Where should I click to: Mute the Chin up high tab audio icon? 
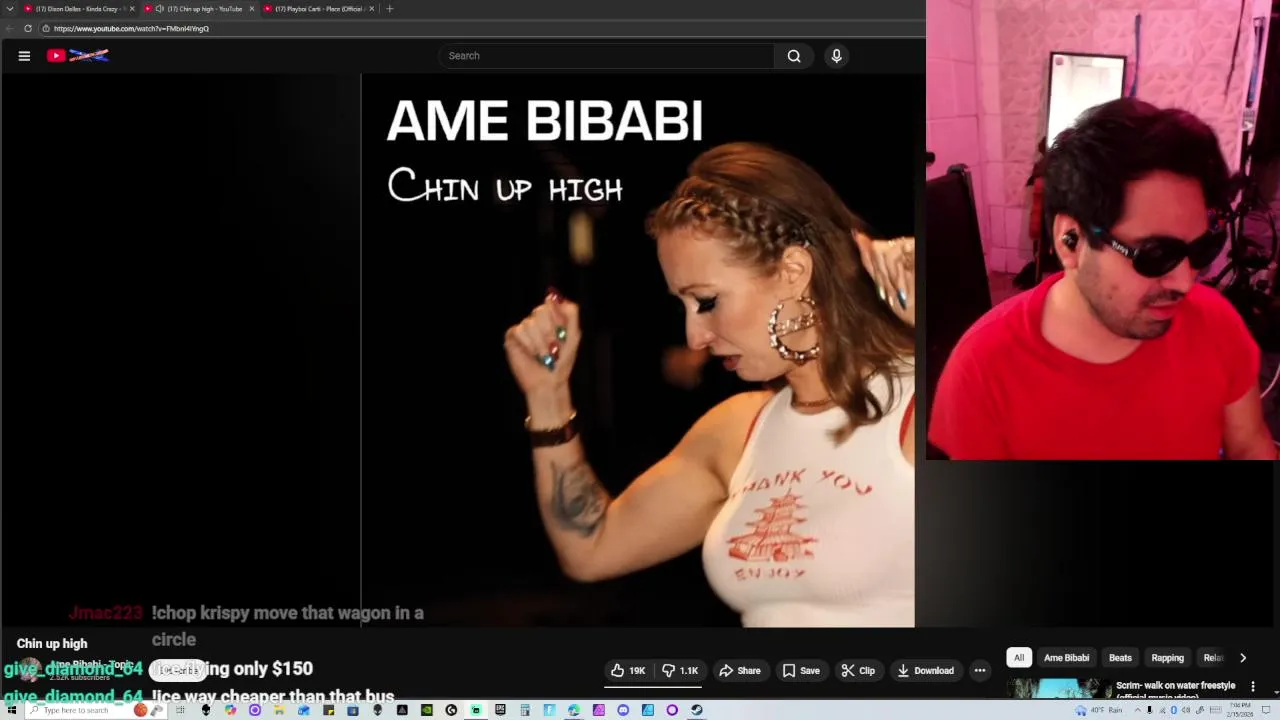(160, 9)
